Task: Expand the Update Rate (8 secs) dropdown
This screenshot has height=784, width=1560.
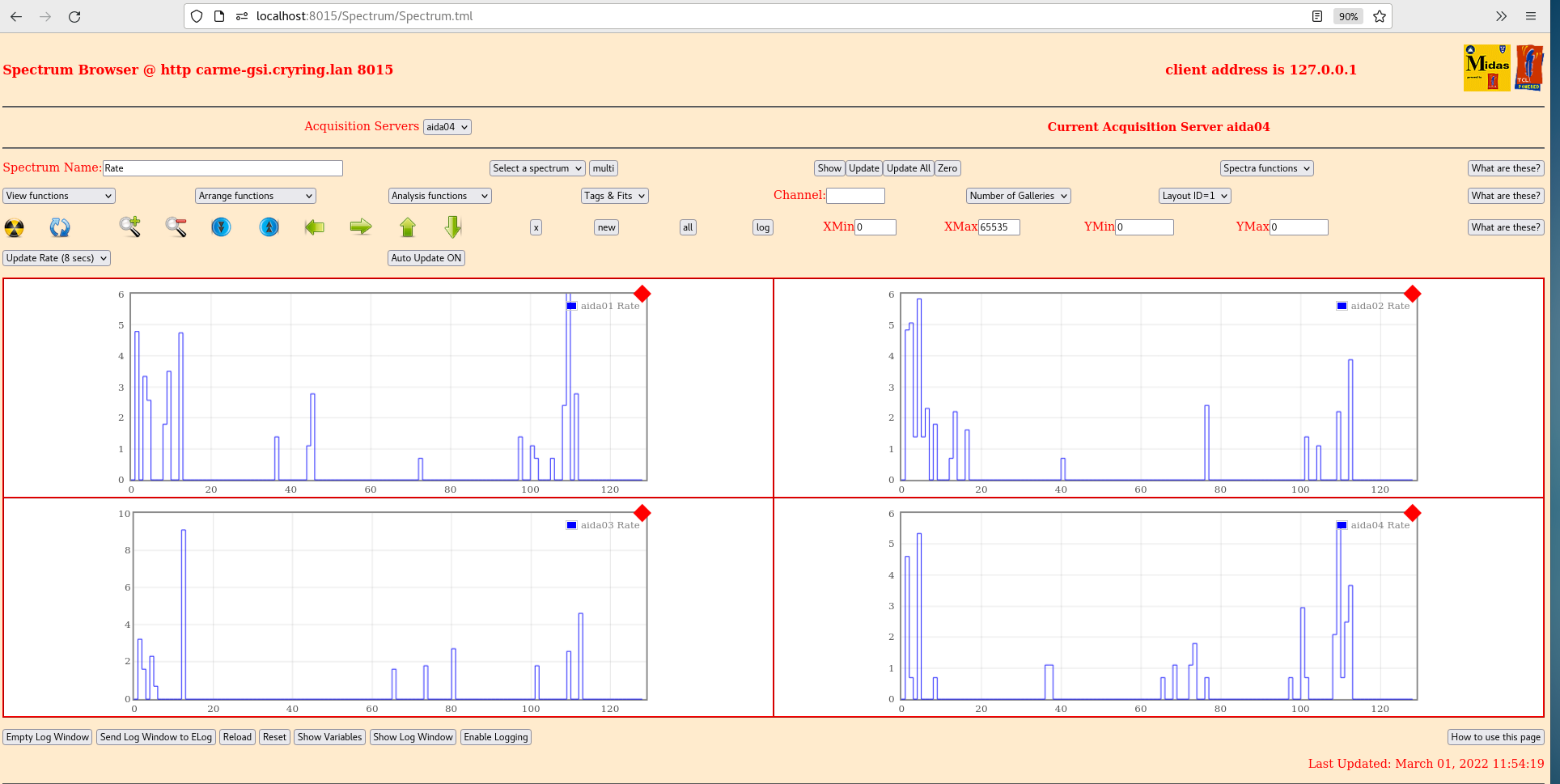Action: pyautogui.click(x=57, y=258)
